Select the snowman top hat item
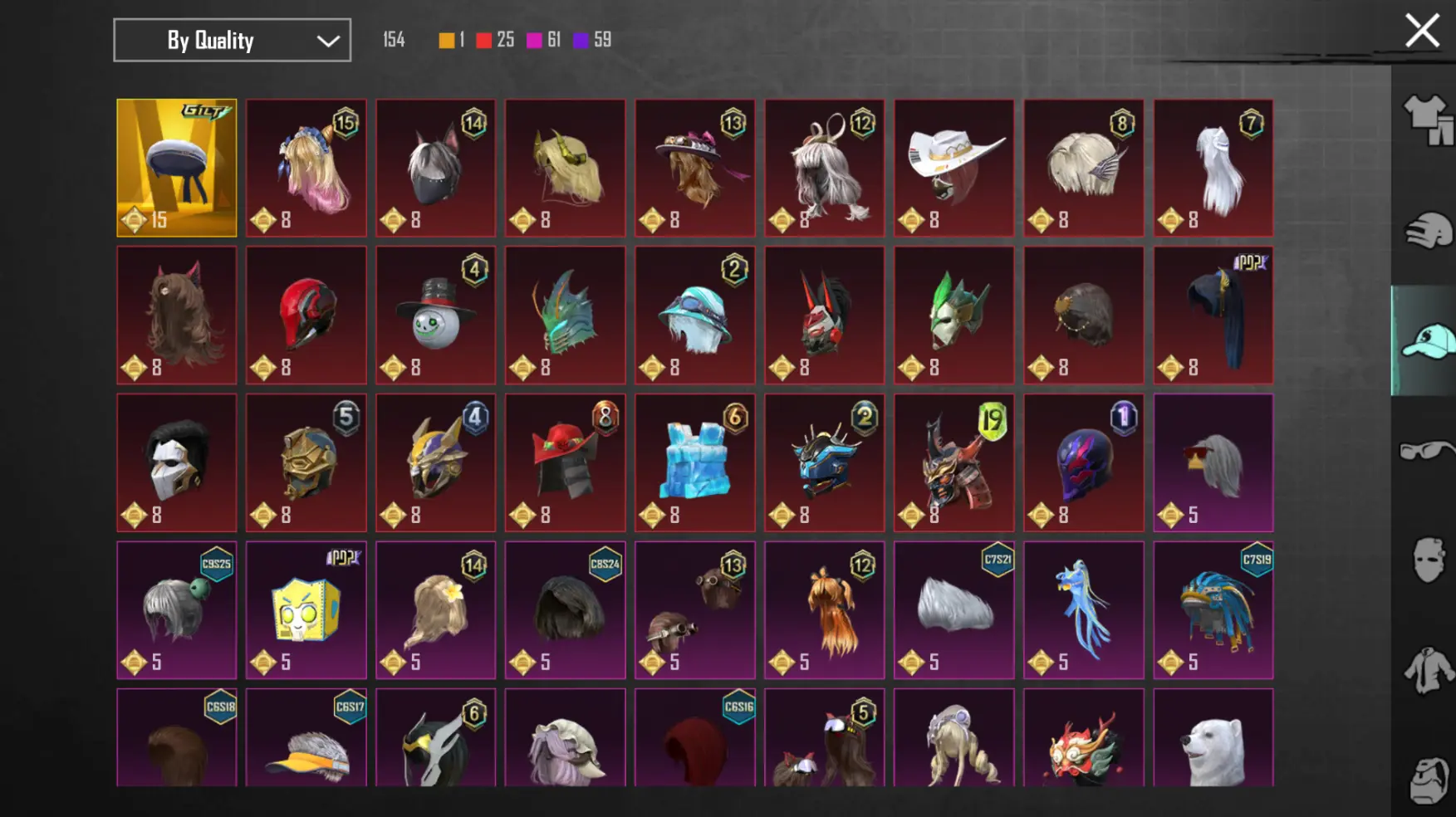Screen dimensions: 1456x817 [x=435, y=315]
